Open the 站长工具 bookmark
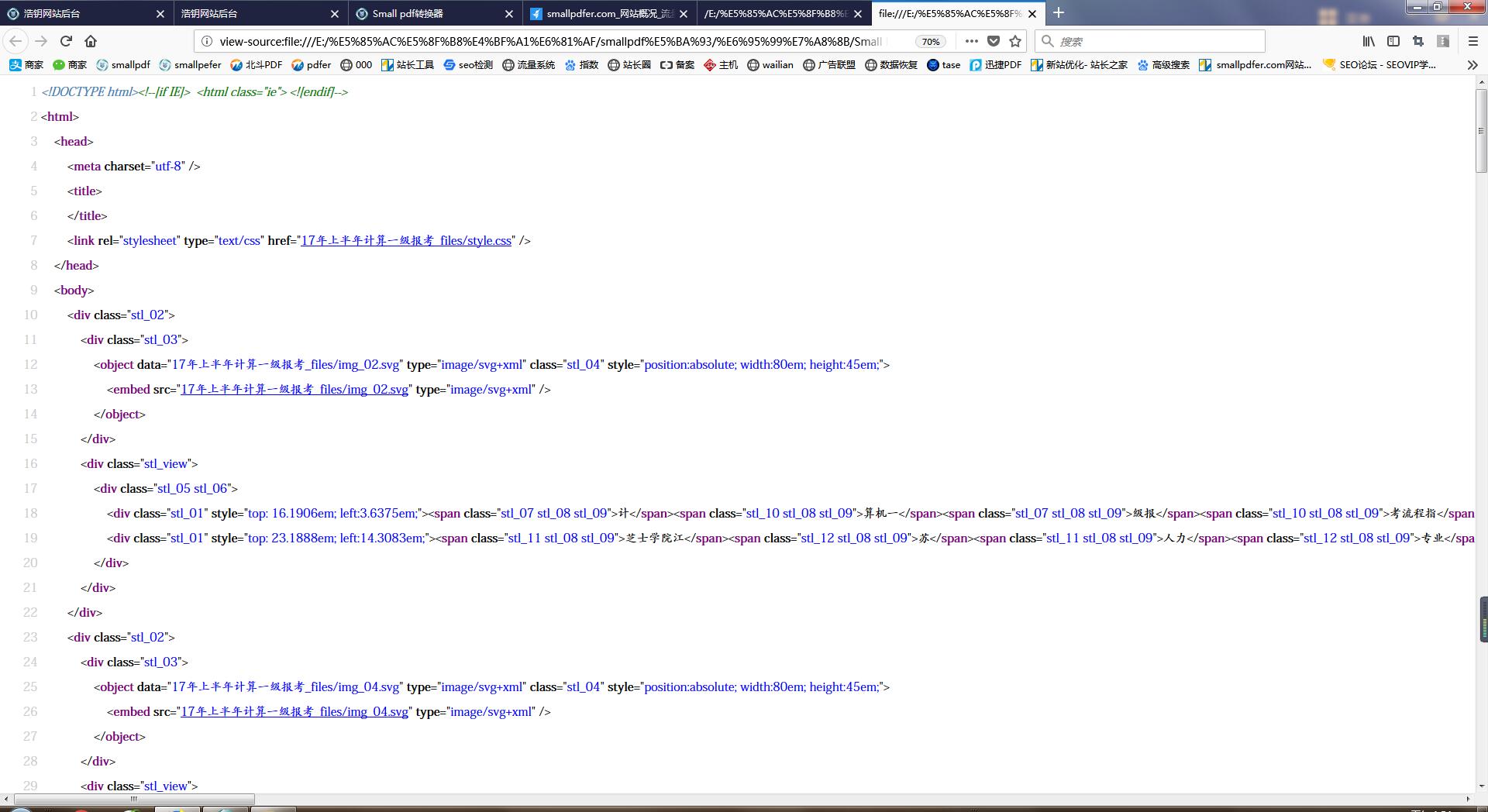The image size is (1488, 812). click(x=407, y=65)
